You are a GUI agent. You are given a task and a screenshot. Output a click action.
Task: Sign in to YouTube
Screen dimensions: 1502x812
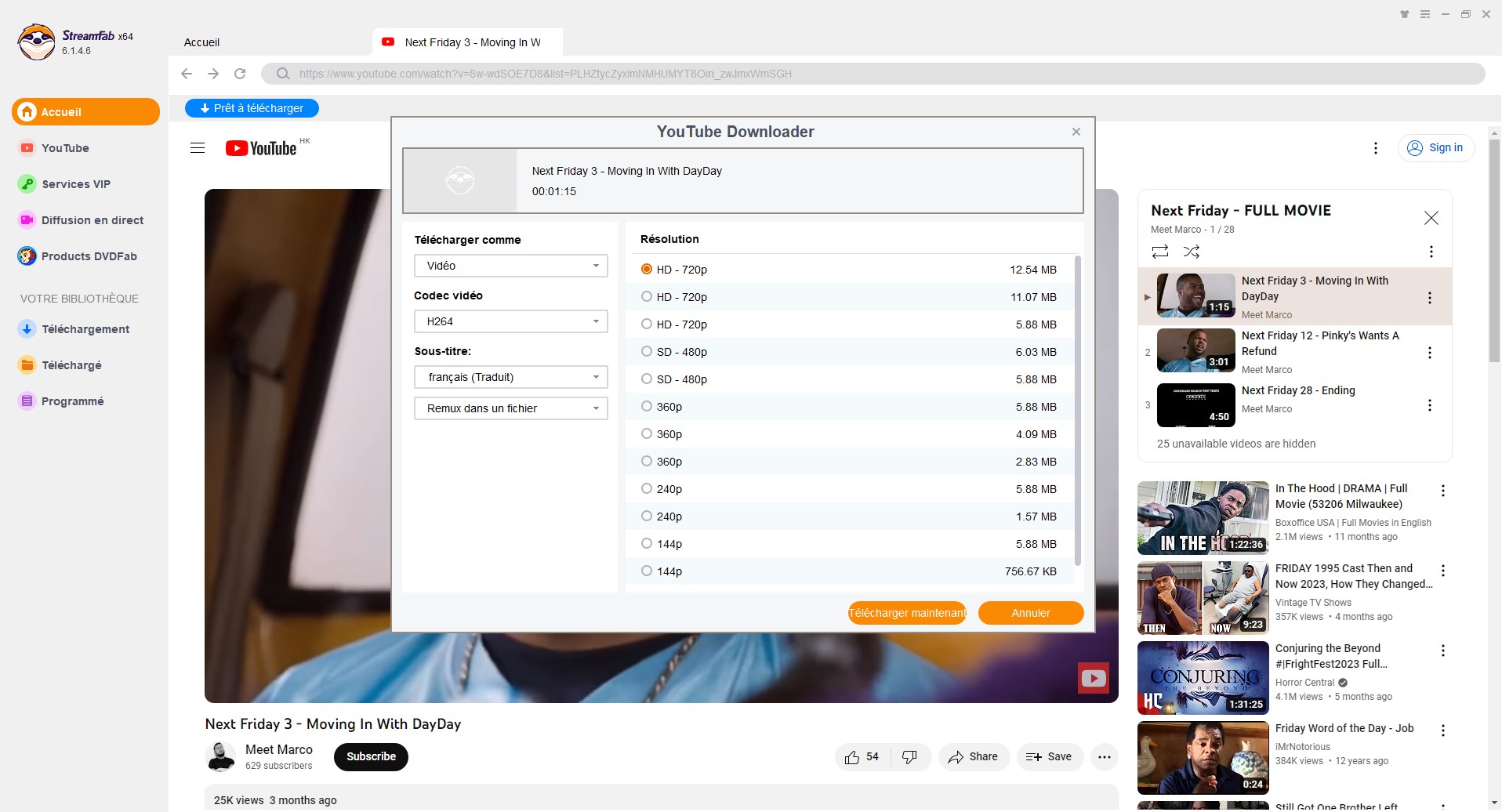[x=1436, y=147]
